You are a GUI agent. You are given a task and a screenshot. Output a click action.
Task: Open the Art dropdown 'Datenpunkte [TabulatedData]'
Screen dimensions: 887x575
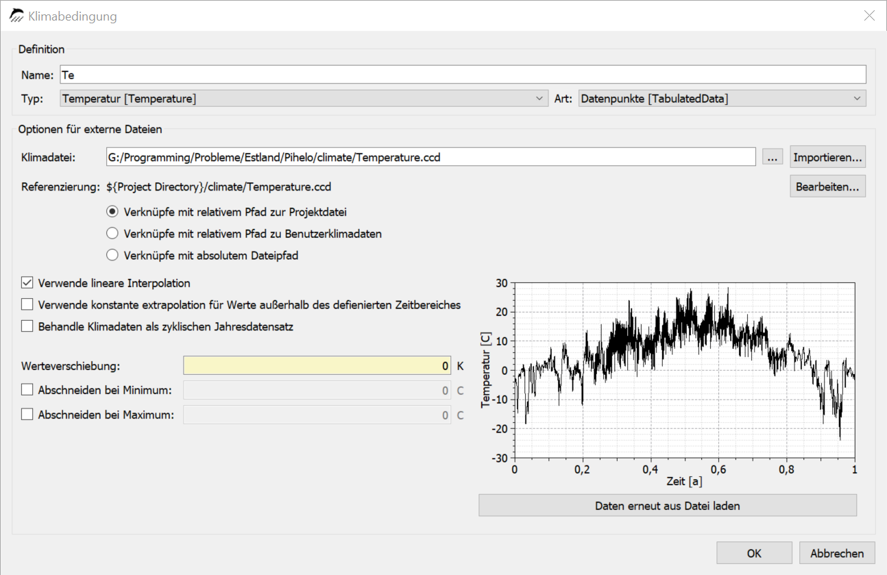click(722, 98)
